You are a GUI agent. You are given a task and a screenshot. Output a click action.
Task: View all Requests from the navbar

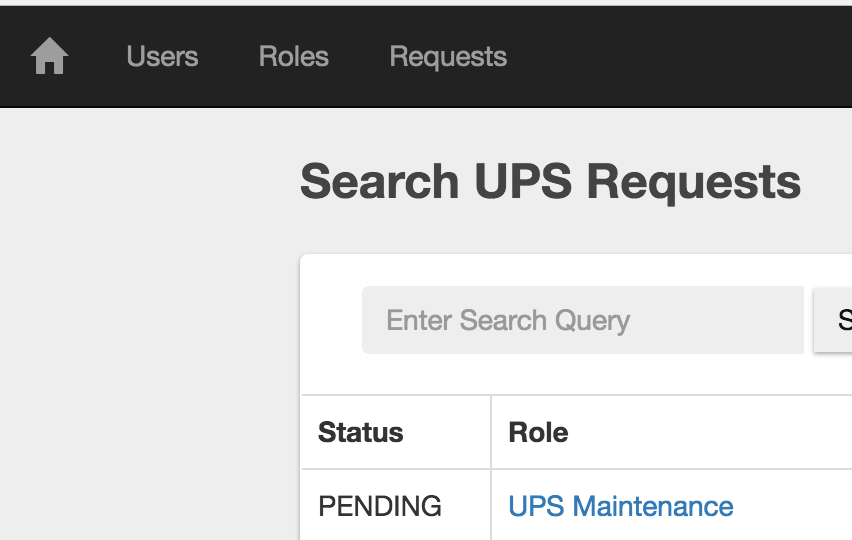(x=448, y=57)
